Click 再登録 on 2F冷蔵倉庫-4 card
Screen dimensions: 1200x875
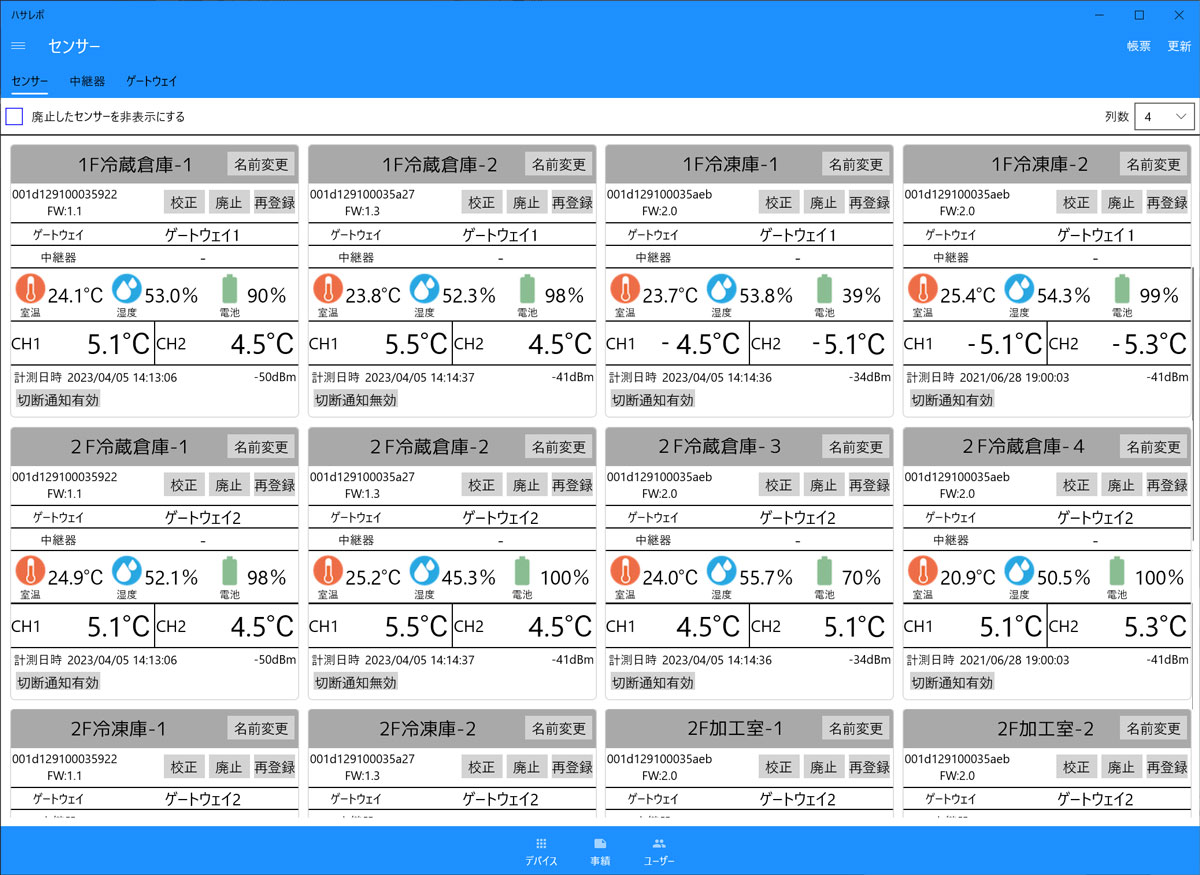(1167, 485)
